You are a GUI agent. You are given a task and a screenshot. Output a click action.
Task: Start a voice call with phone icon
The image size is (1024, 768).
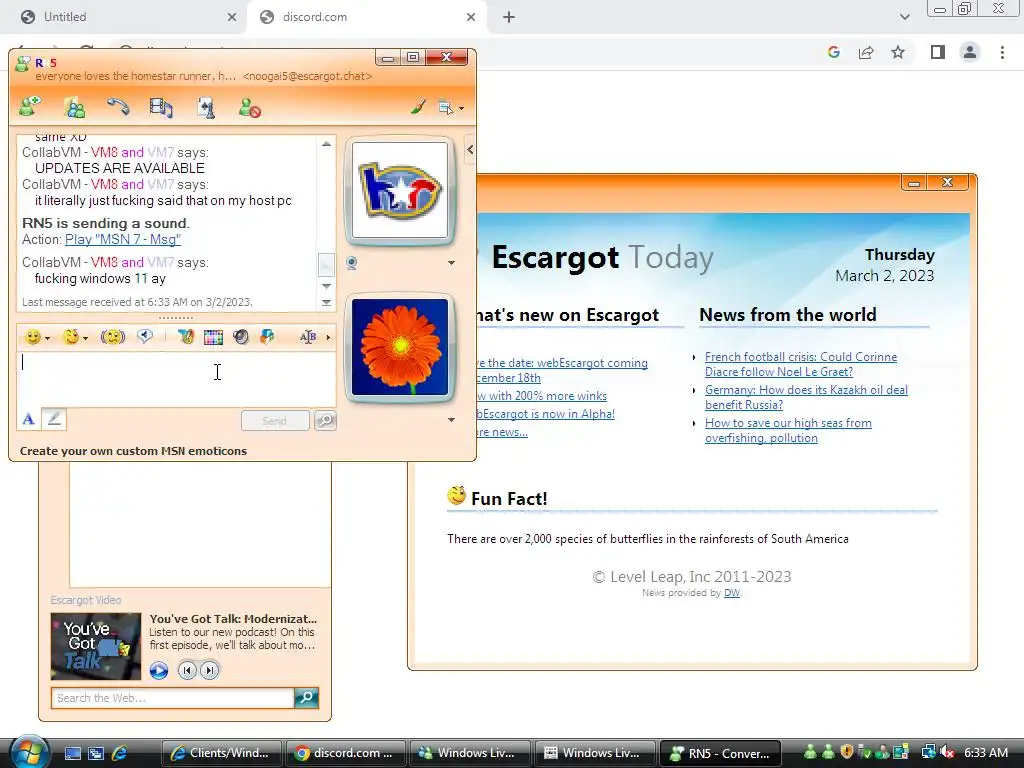point(118,107)
